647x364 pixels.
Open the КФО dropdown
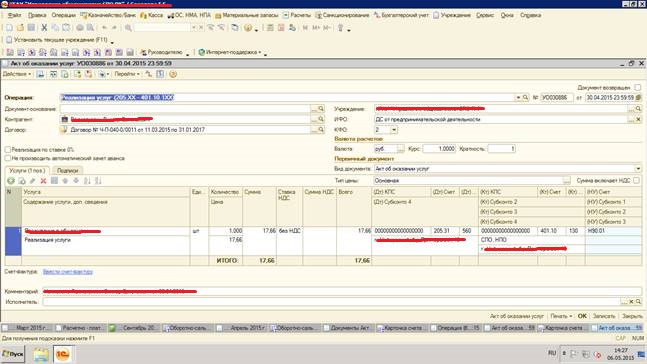click(x=394, y=130)
